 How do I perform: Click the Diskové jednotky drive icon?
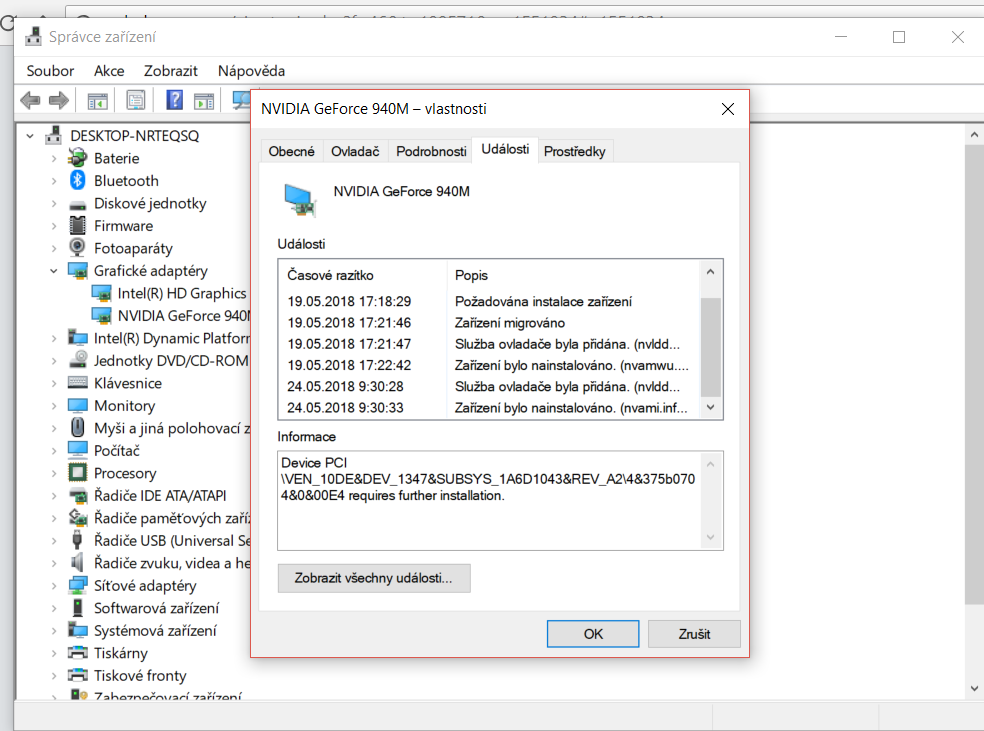click(77, 205)
